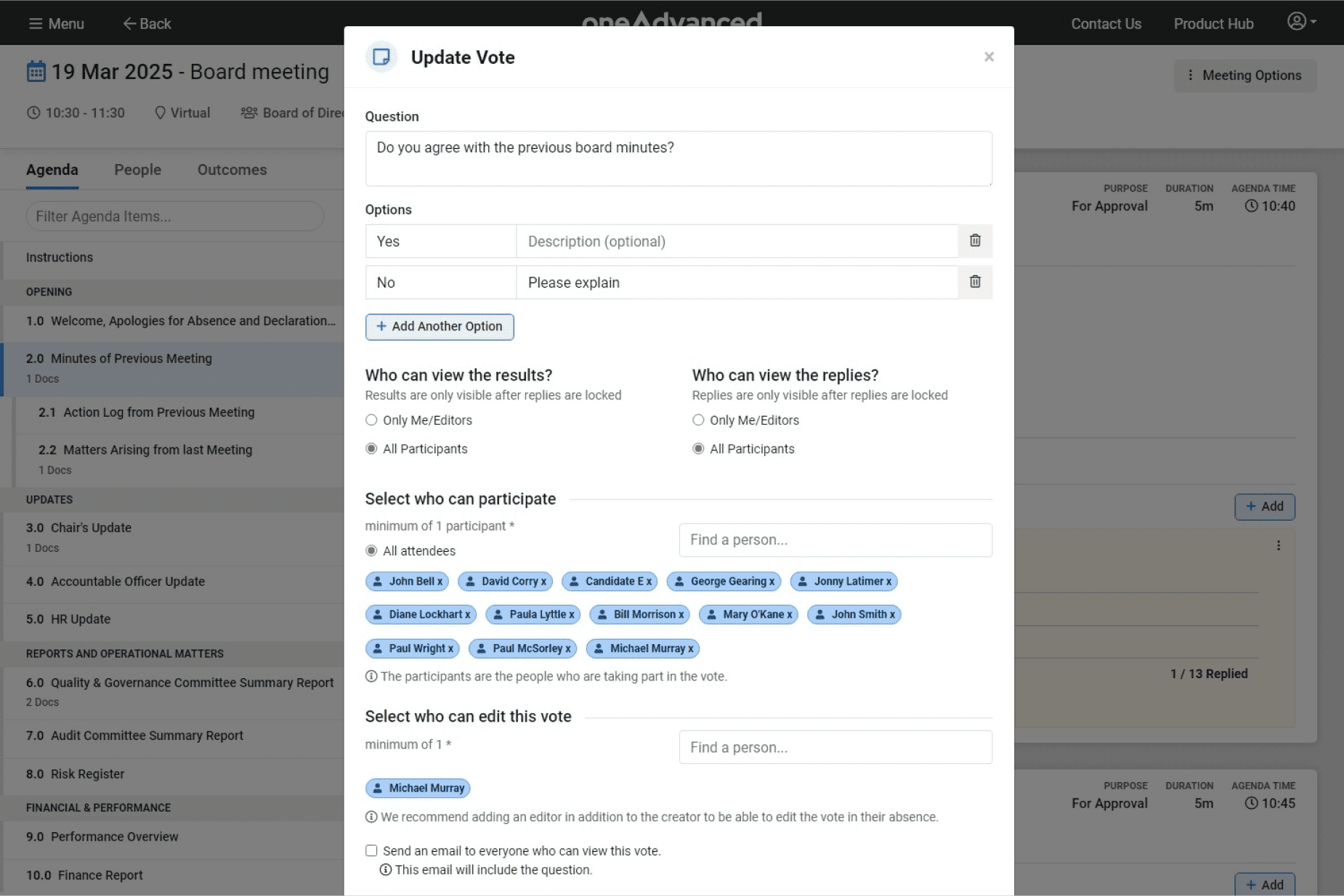Delete the No option with trash icon
The height and width of the screenshot is (896, 1344).
click(x=975, y=282)
